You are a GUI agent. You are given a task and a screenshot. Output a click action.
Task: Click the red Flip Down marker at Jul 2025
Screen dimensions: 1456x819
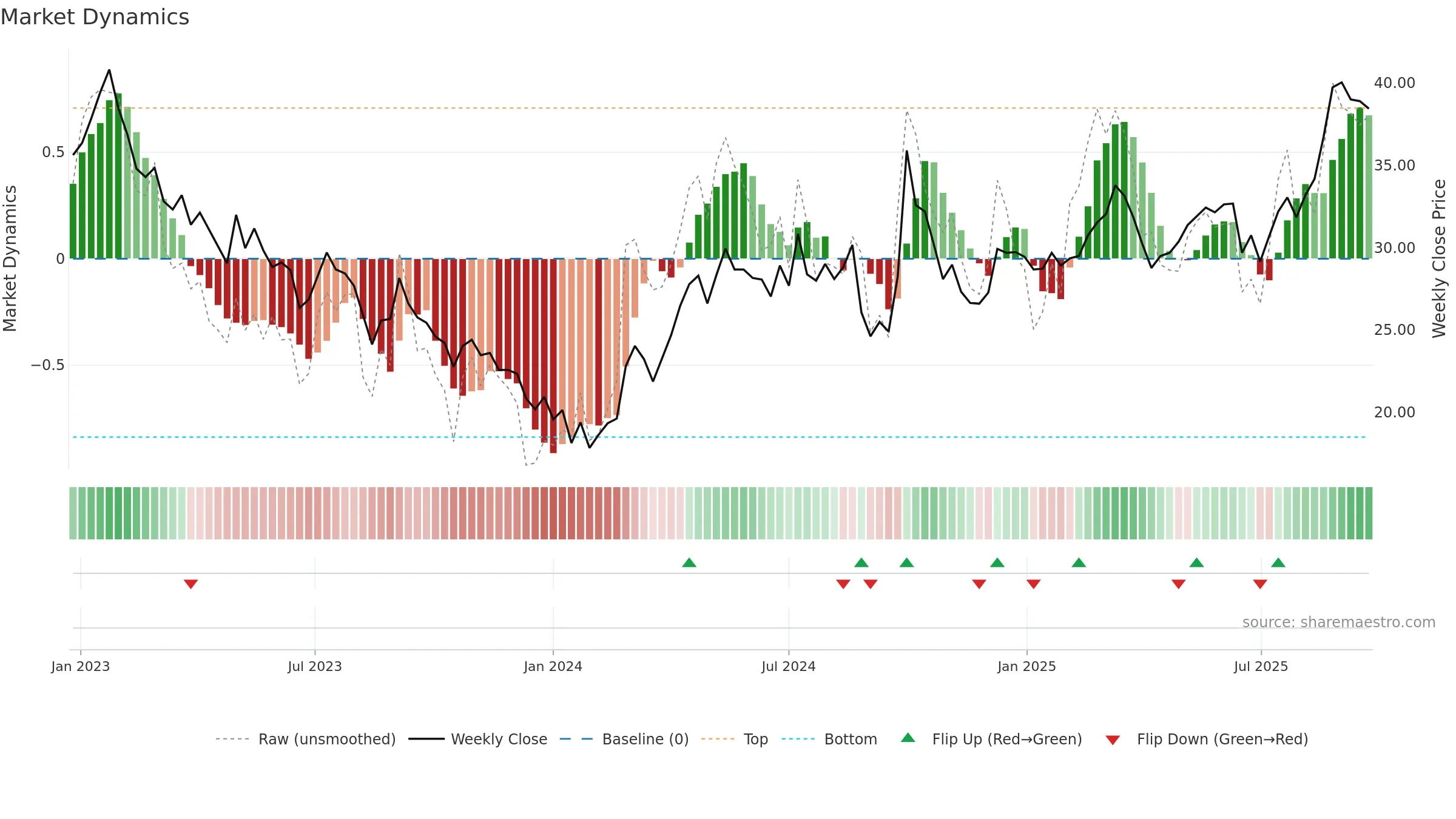point(1260,584)
